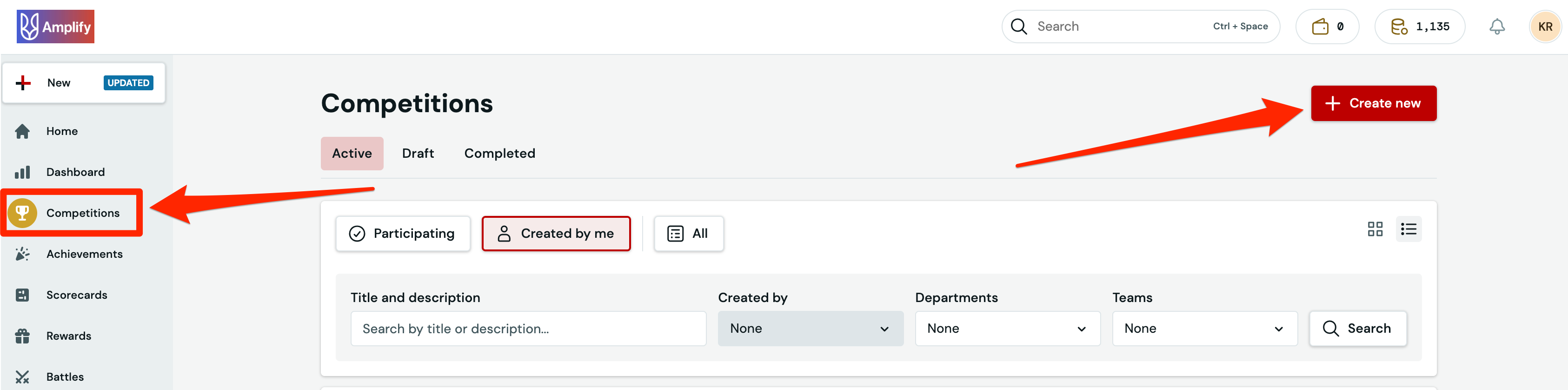Screen dimensions: 1568x390
Task: Open the Created by dropdown
Action: [x=810, y=328]
